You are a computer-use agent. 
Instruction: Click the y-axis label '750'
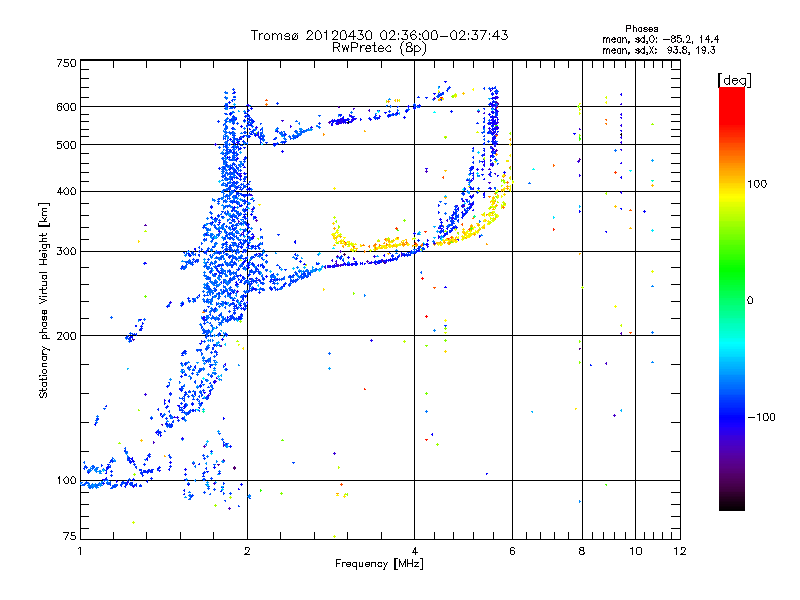[66, 63]
